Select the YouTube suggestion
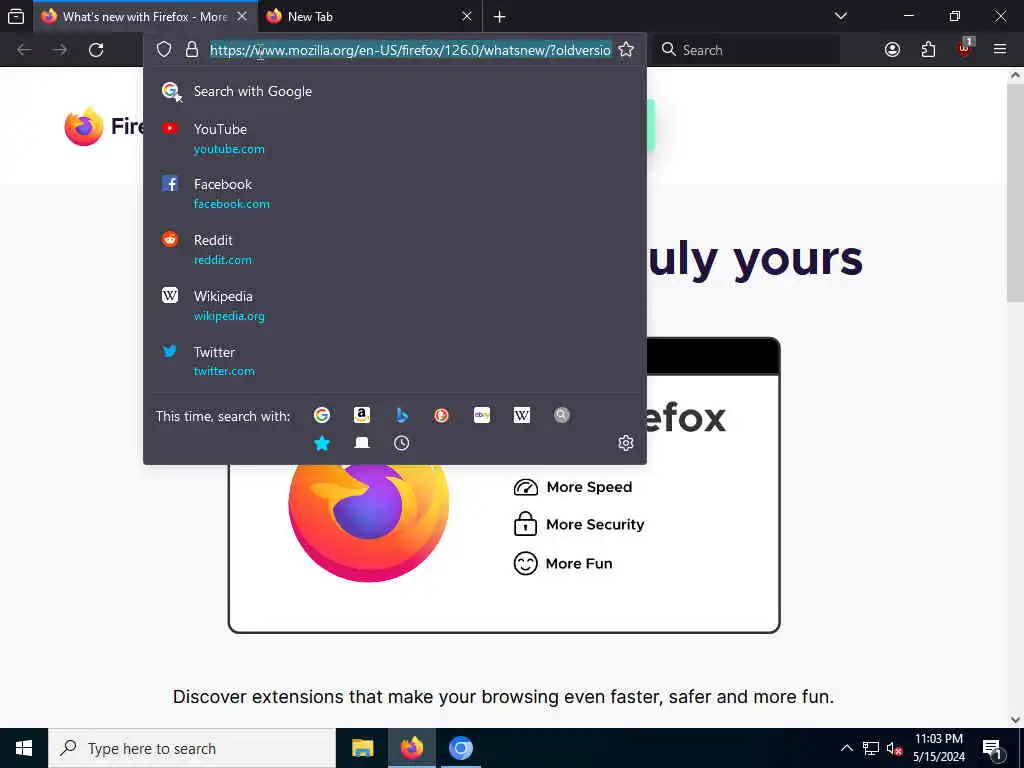1024x768 pixels. coord(394,138)
